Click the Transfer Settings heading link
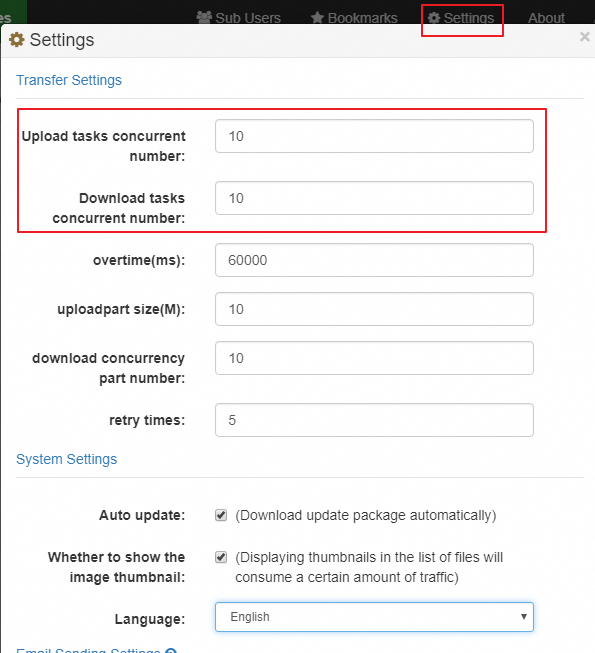 [69, 80]
